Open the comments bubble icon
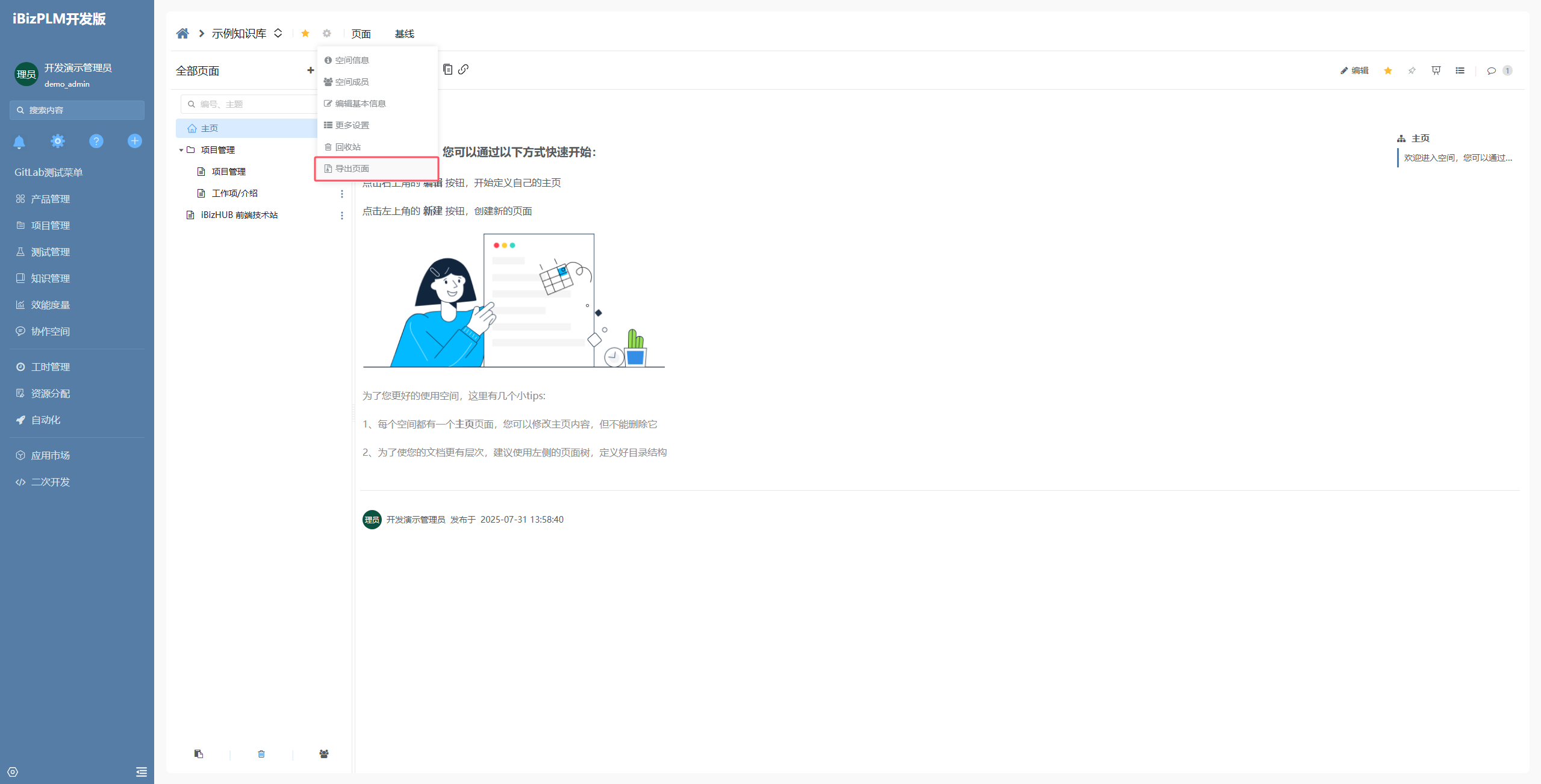The width and height of the screenshot is (1541, 784). [x=1491, y=70]
